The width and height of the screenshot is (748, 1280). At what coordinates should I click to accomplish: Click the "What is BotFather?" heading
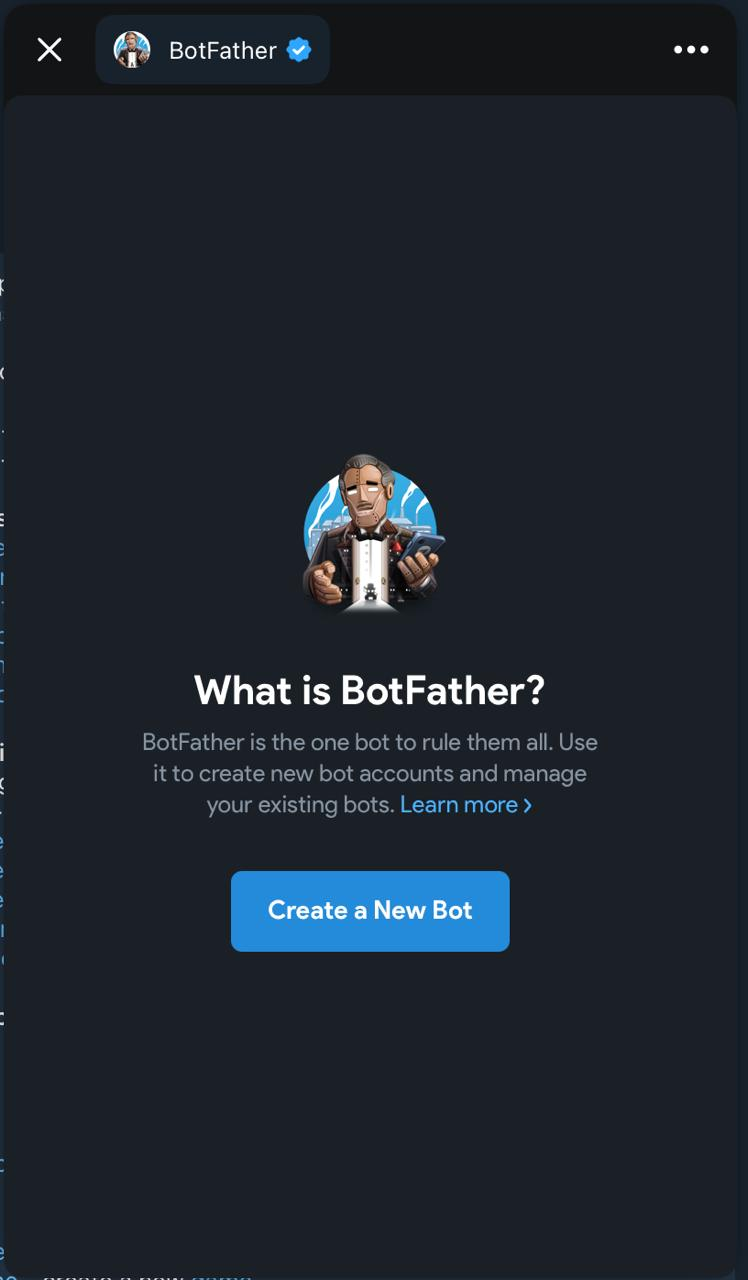pos(370,691)
